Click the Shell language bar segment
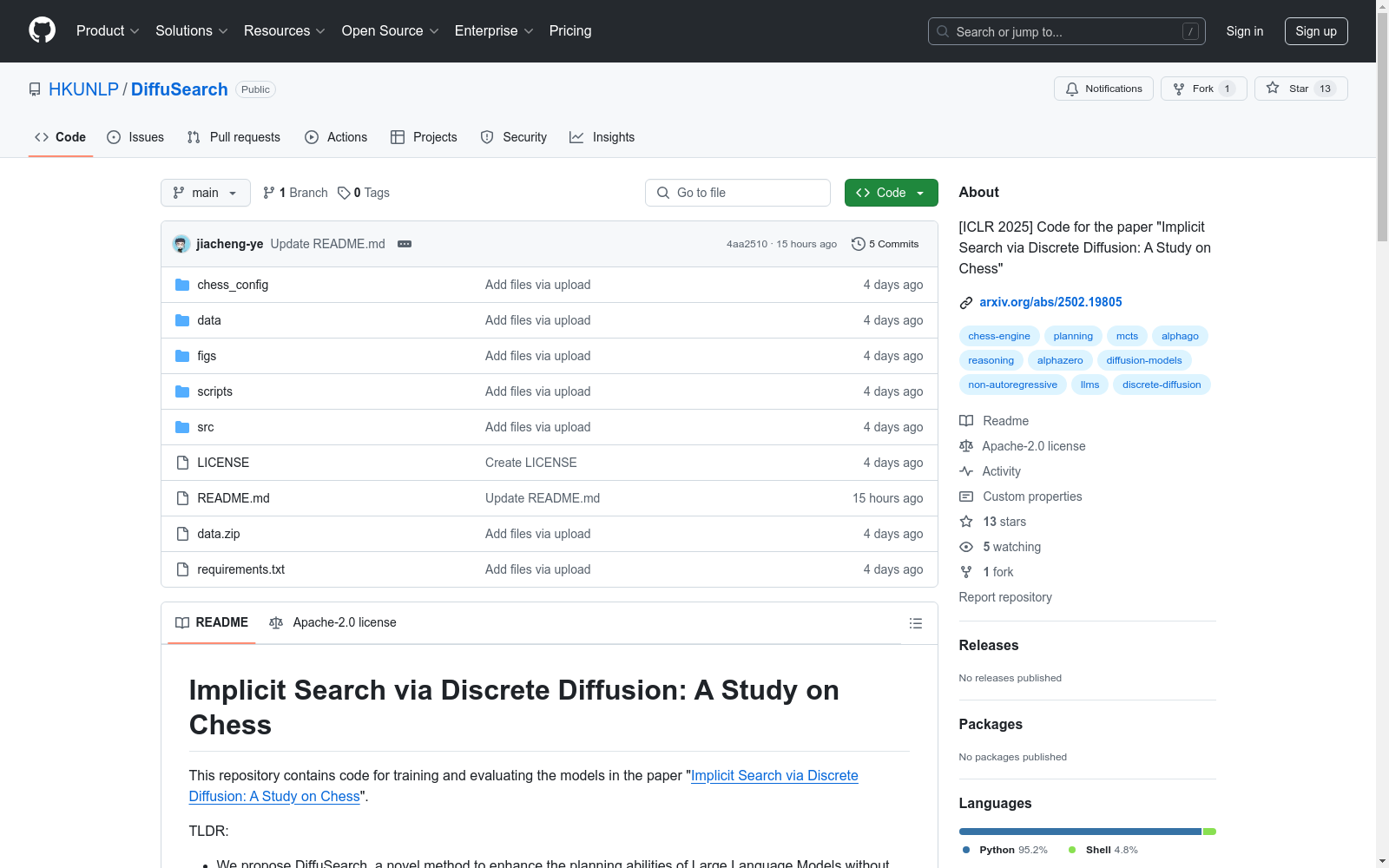 [x=1209, y=832]
